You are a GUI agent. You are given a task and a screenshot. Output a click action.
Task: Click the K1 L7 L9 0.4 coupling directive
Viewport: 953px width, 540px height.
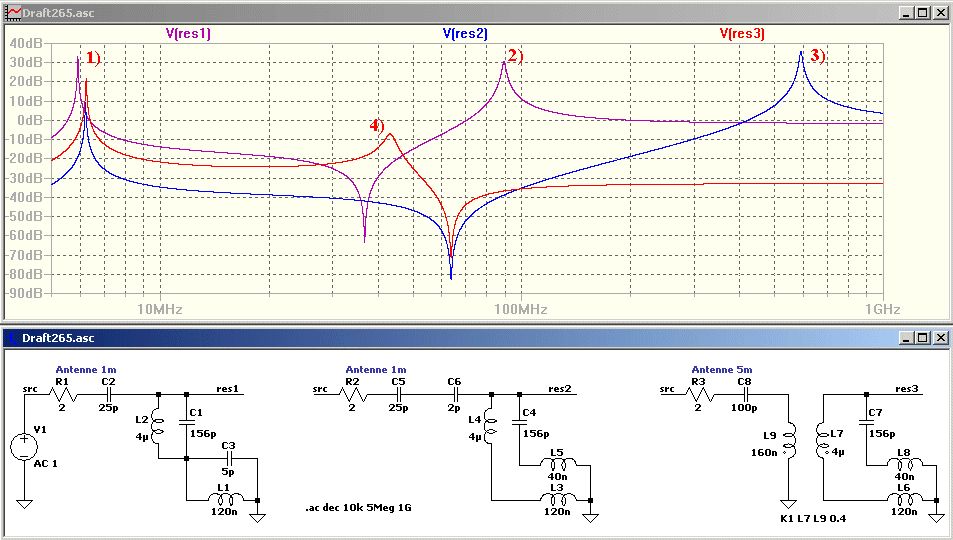pos(813,519)
